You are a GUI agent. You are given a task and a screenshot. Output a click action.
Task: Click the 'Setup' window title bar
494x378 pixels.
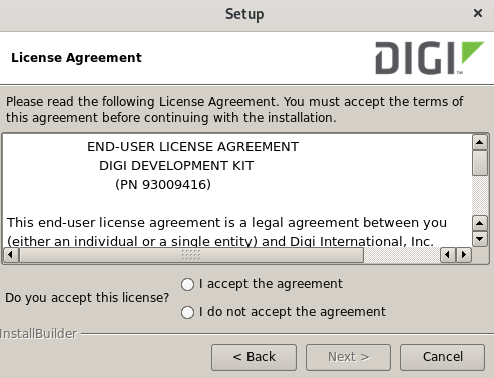[245, 14]
